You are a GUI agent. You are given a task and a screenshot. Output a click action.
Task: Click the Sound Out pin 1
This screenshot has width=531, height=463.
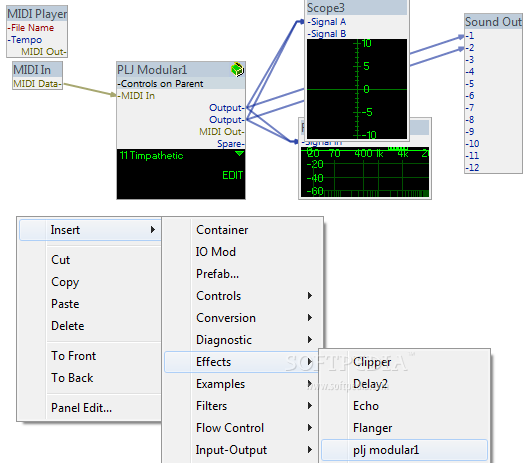pyautogui.click(x=469, y=36)
